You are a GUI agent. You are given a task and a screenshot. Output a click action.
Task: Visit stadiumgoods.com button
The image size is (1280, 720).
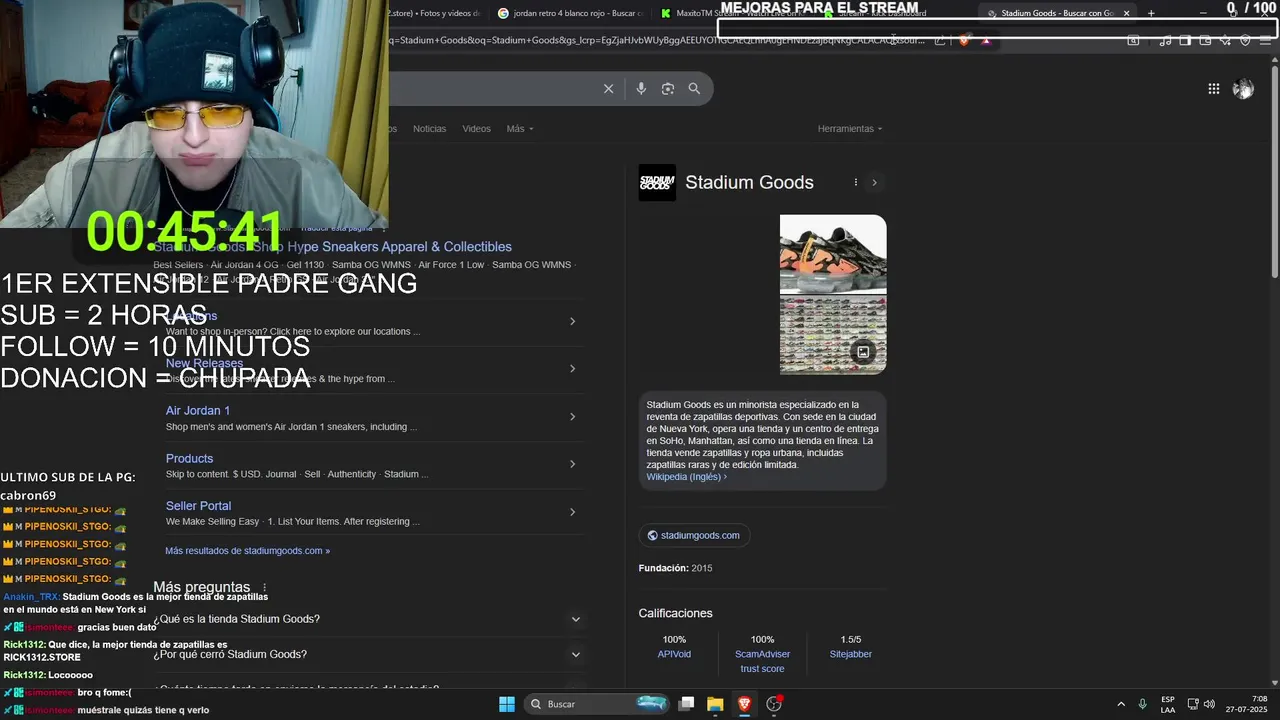coord(694,536)
